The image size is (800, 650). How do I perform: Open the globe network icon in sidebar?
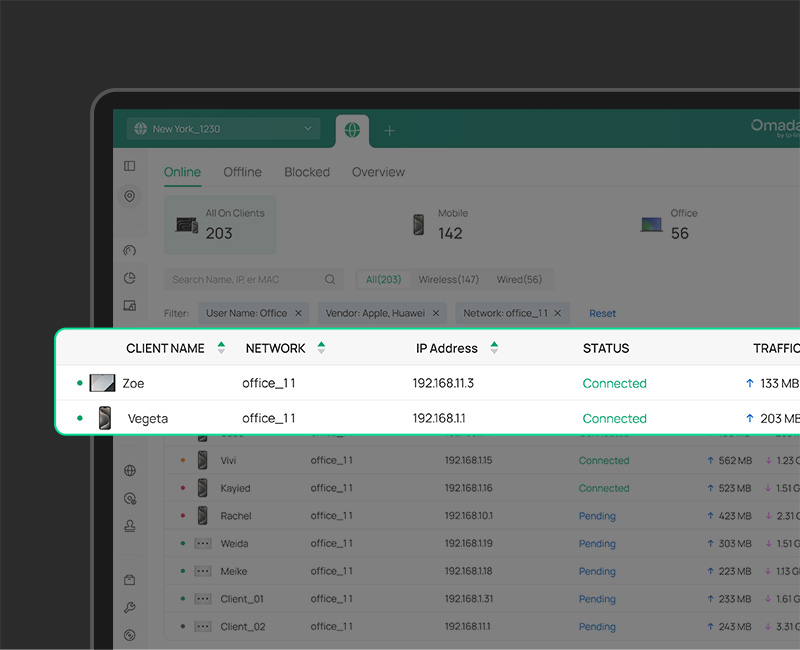(x=130, y=468)
